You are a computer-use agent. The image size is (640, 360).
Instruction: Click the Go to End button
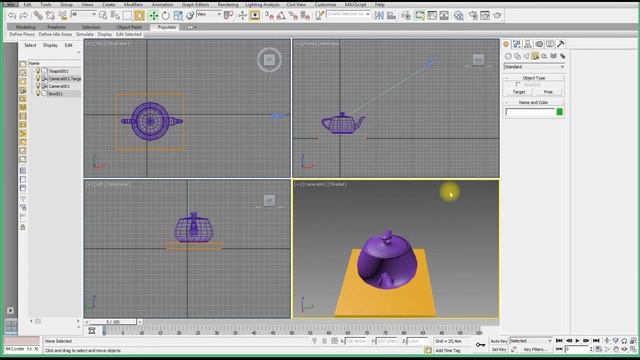(596, 341)
